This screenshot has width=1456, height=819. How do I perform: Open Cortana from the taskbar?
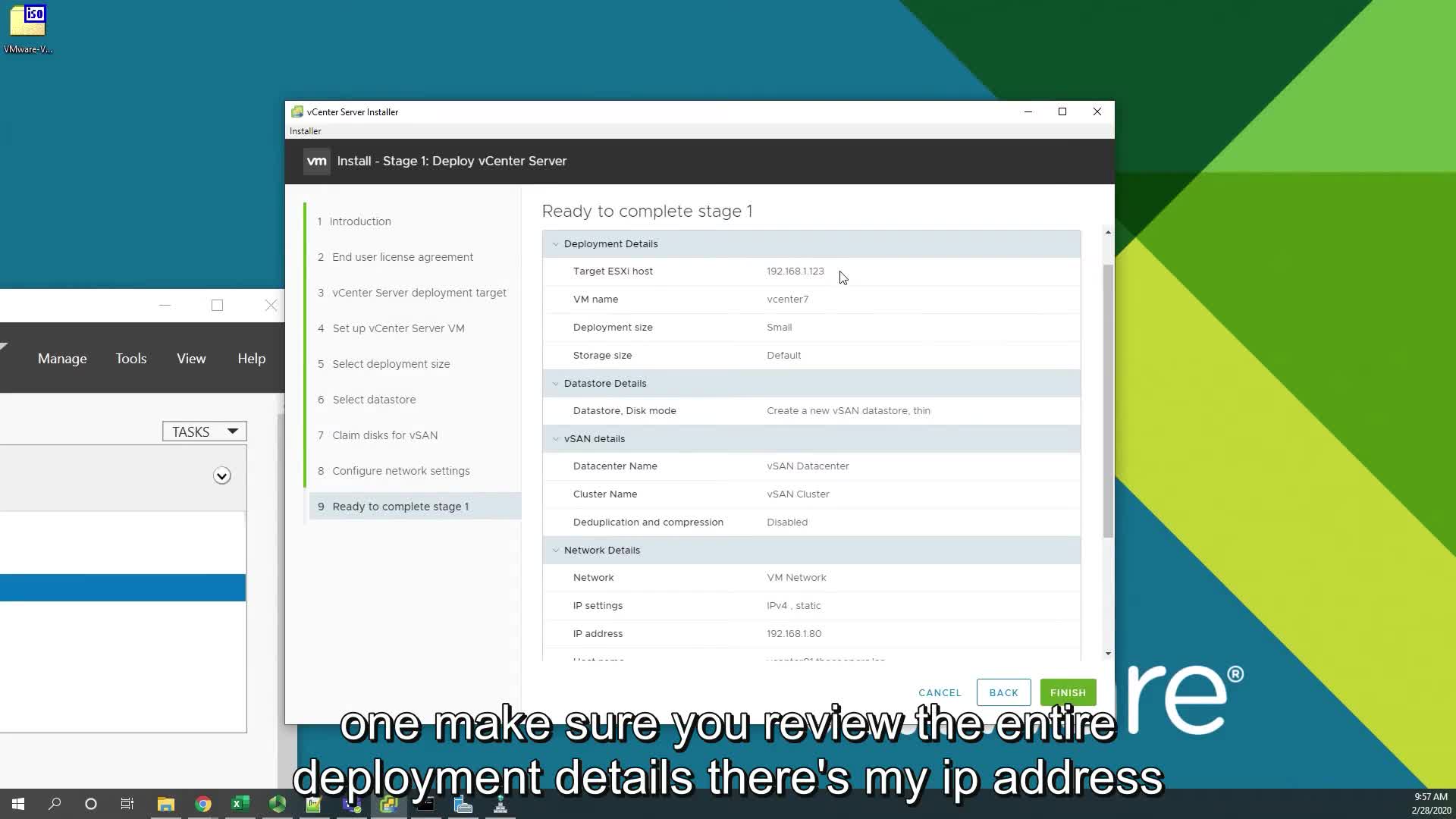point(91,804)
